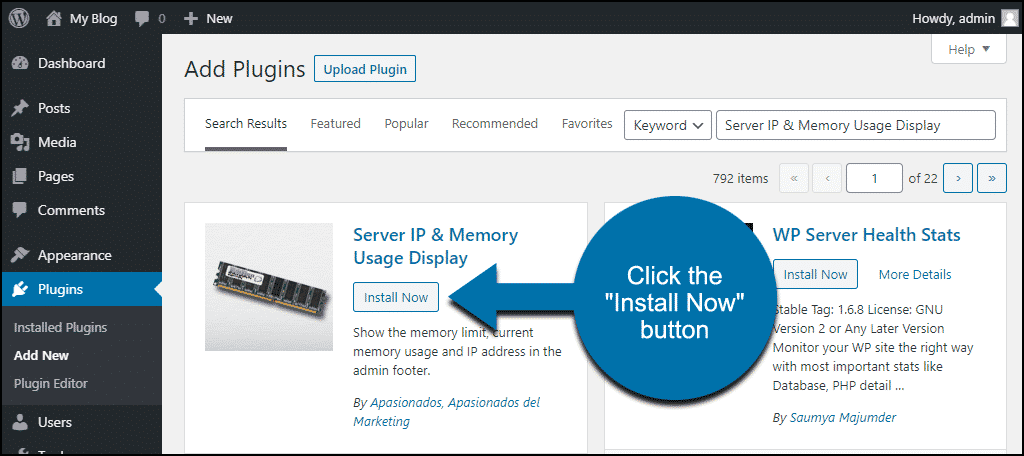
Task: Click the Dashboard gauge icon
Action: pyautogui.click(x=20, y=63)
